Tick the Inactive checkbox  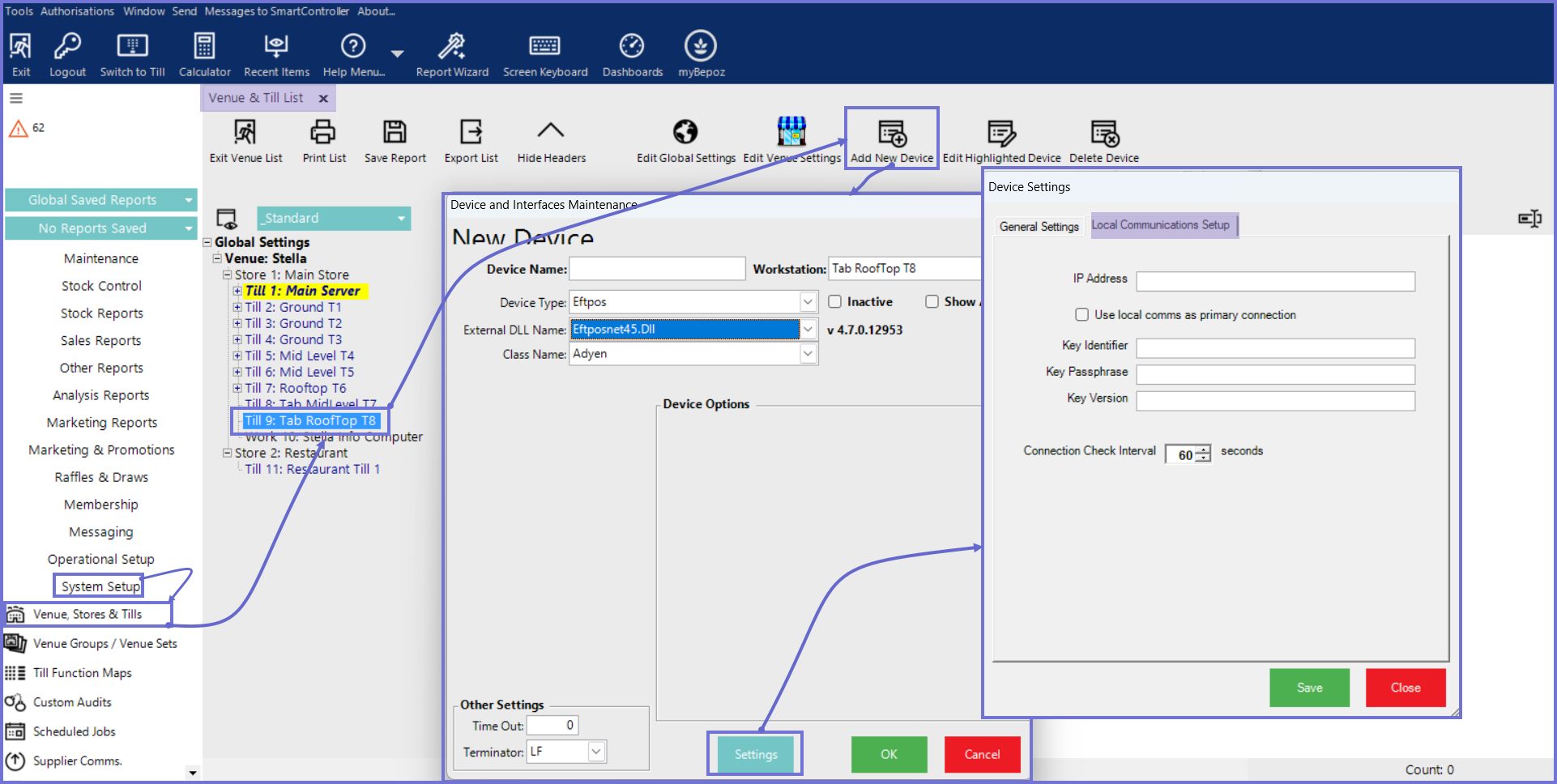coord(835,302)
